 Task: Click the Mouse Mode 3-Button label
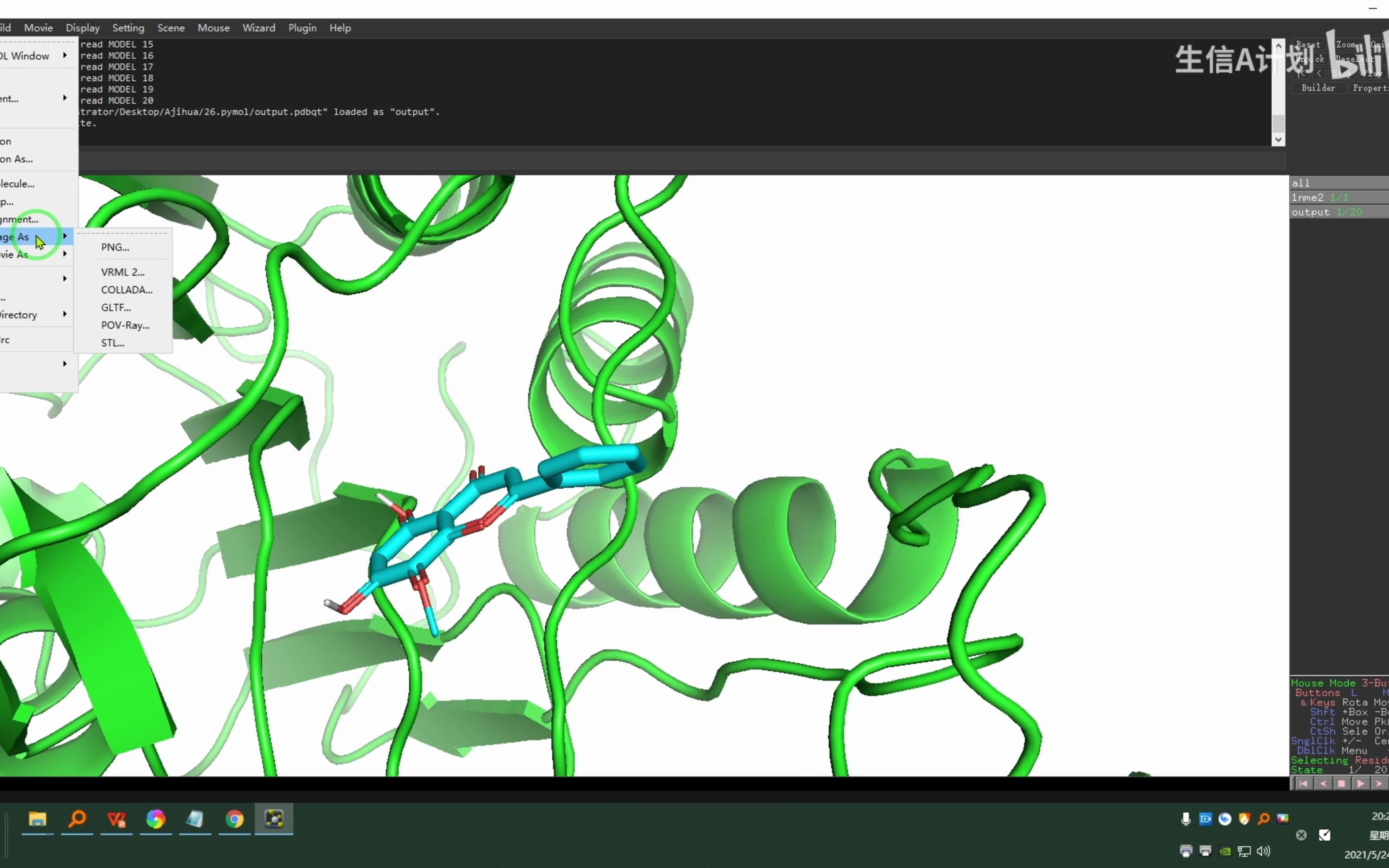[1339, 683]
